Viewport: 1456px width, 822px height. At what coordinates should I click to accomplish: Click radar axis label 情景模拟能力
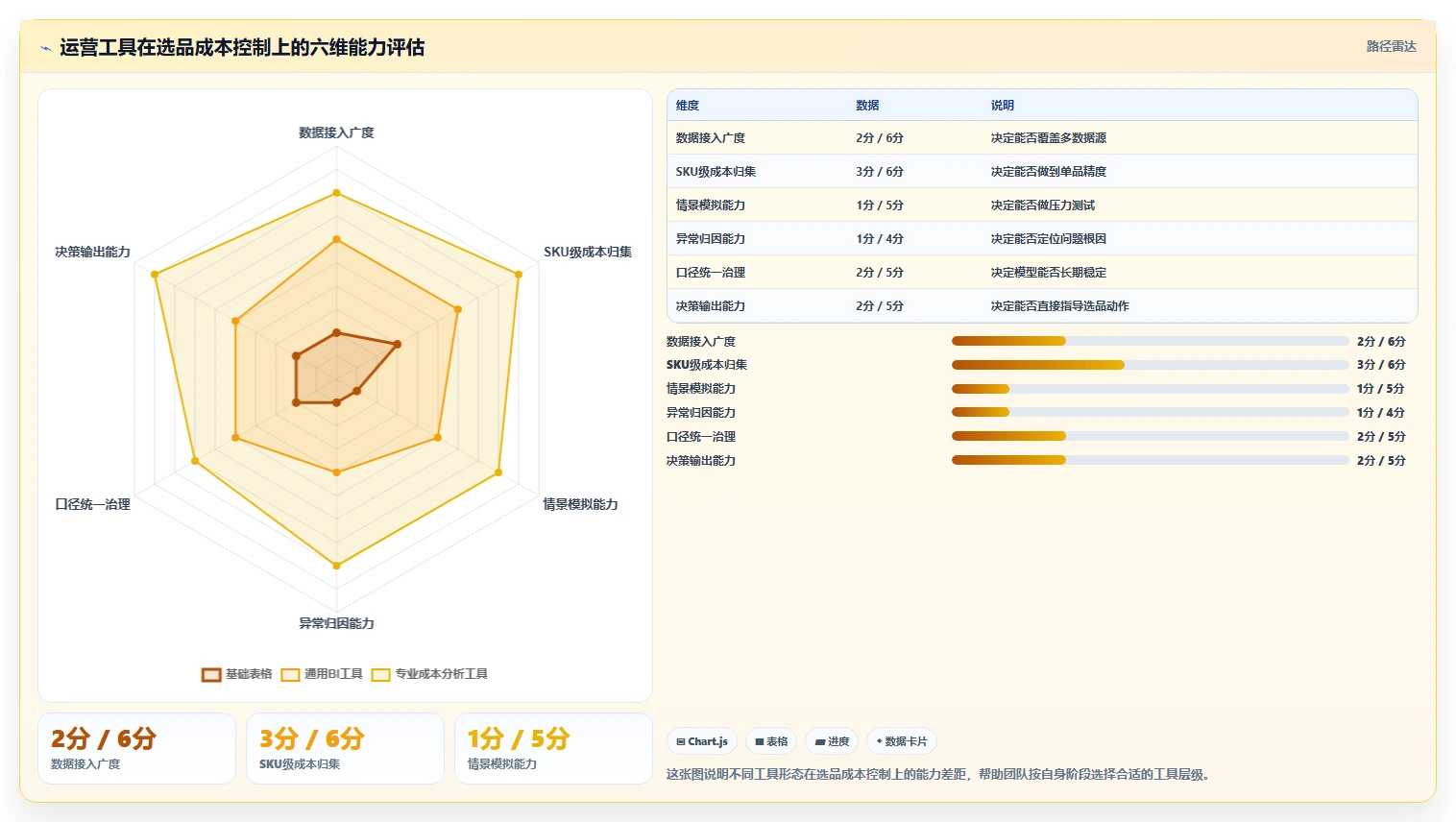[581, 504]
